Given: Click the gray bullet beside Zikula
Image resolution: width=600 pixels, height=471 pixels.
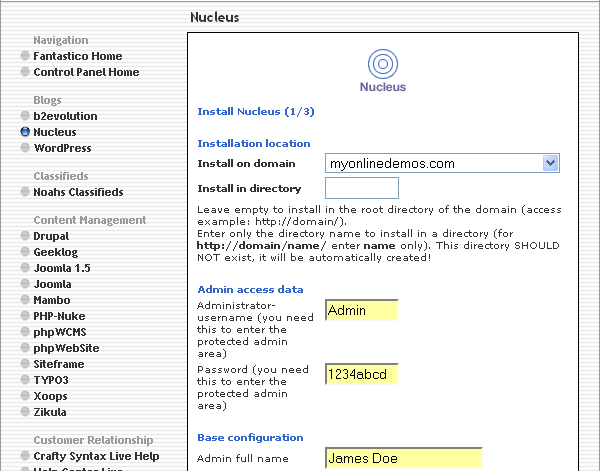Looking at the screenshot, I should 25,412.
